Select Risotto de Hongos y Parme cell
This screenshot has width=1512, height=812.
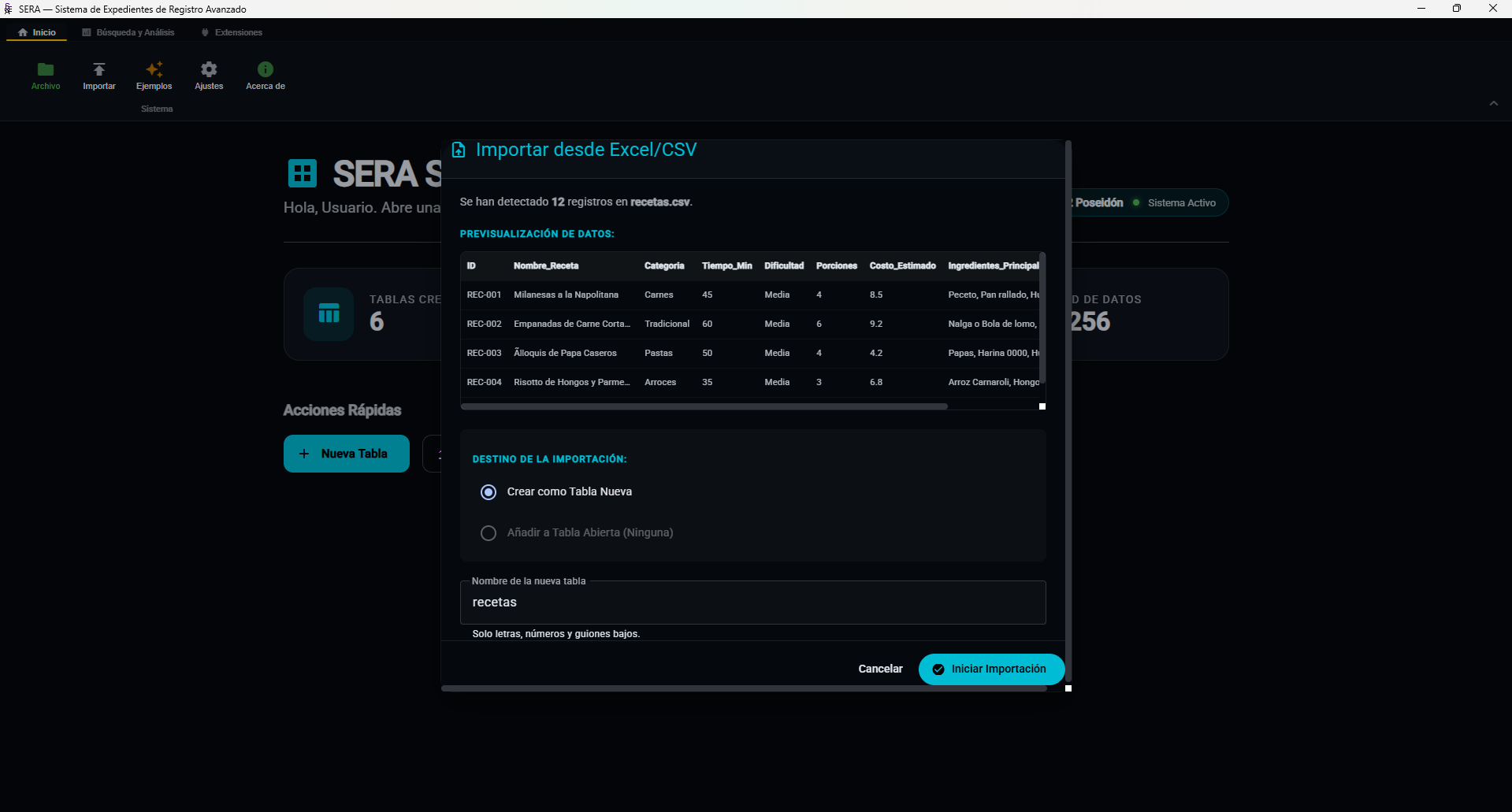click(572, 383)
